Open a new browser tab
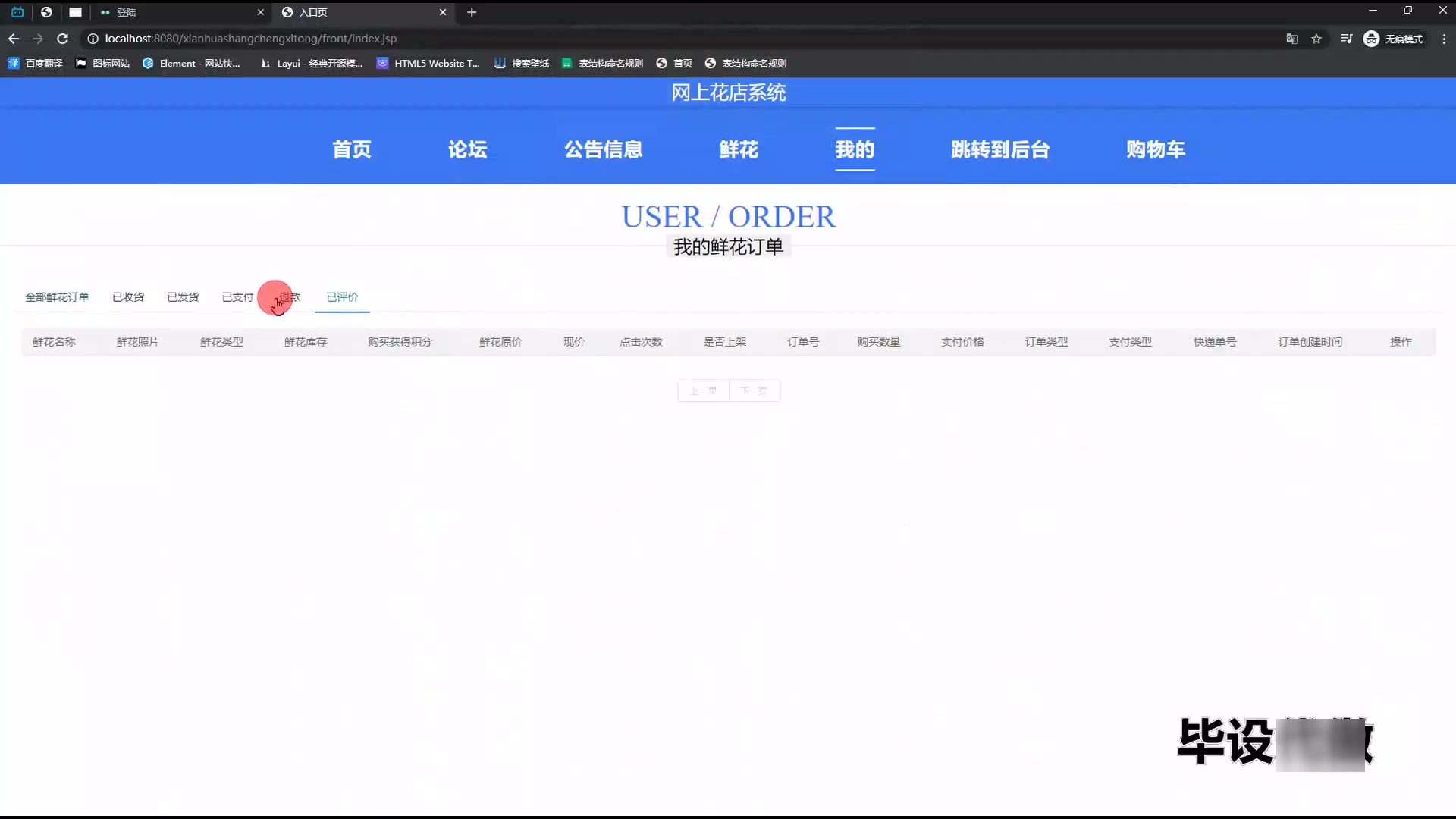The width and height of the screenshot is (1456, 819). point(472,12)
